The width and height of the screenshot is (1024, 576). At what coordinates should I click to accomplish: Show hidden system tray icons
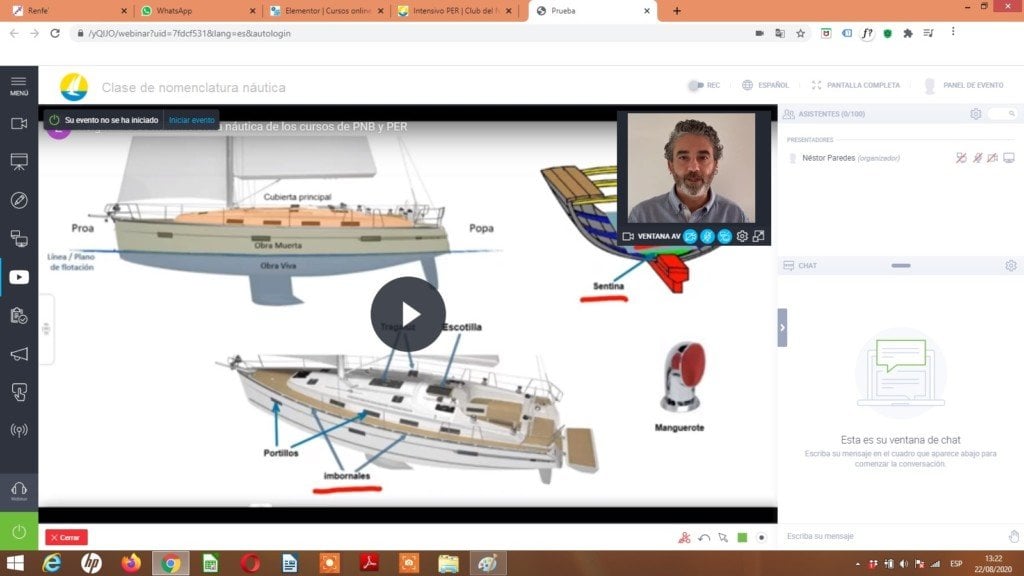pos(857,564)
